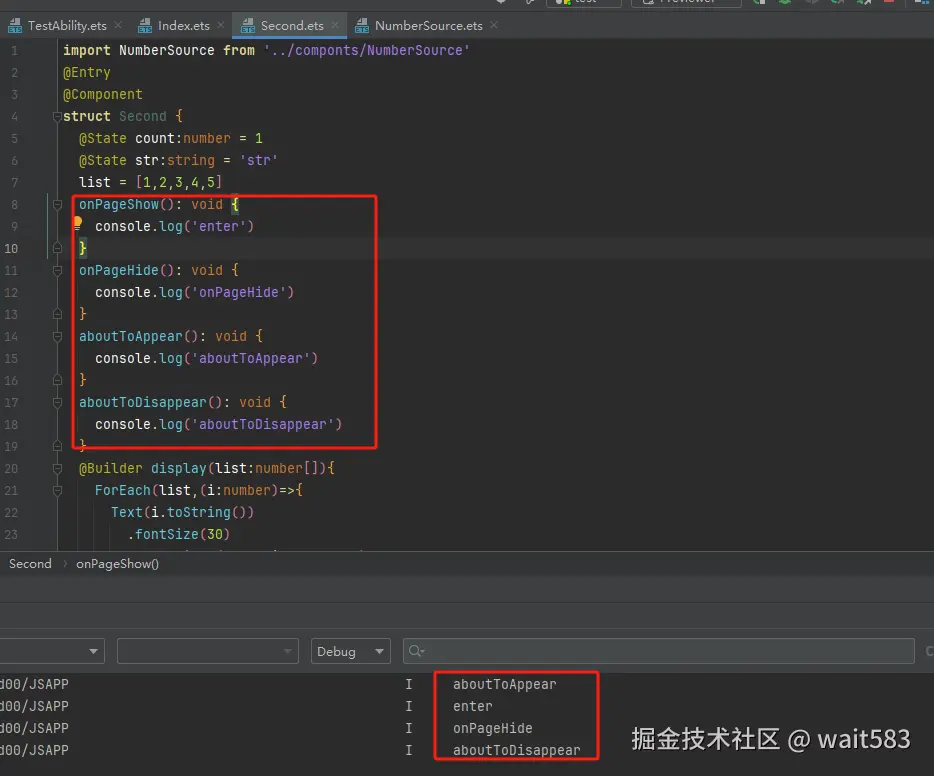Click the onPageShow() breadcrumb item

[117, 564]
